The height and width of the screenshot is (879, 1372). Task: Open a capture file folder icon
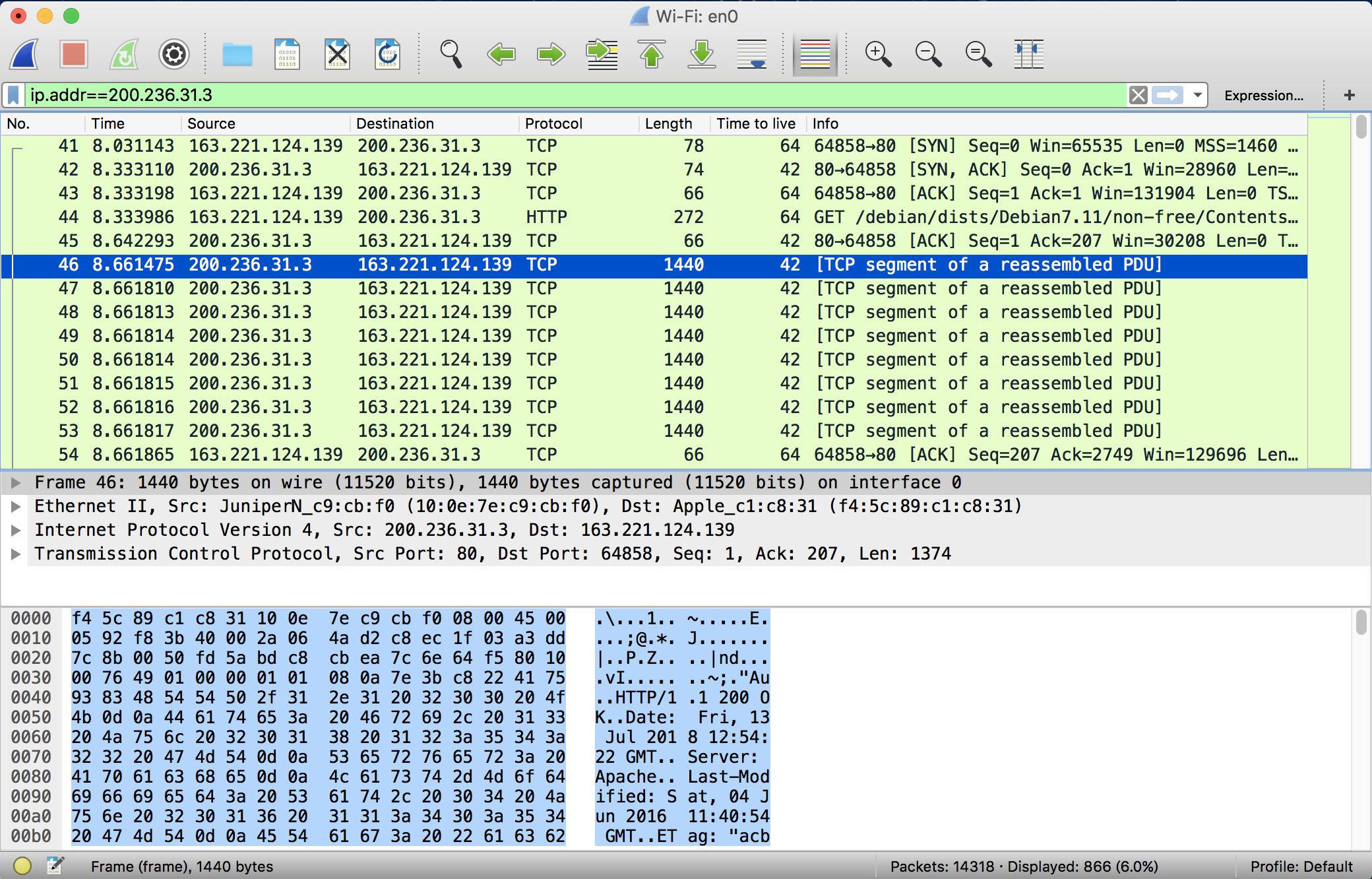237,54
